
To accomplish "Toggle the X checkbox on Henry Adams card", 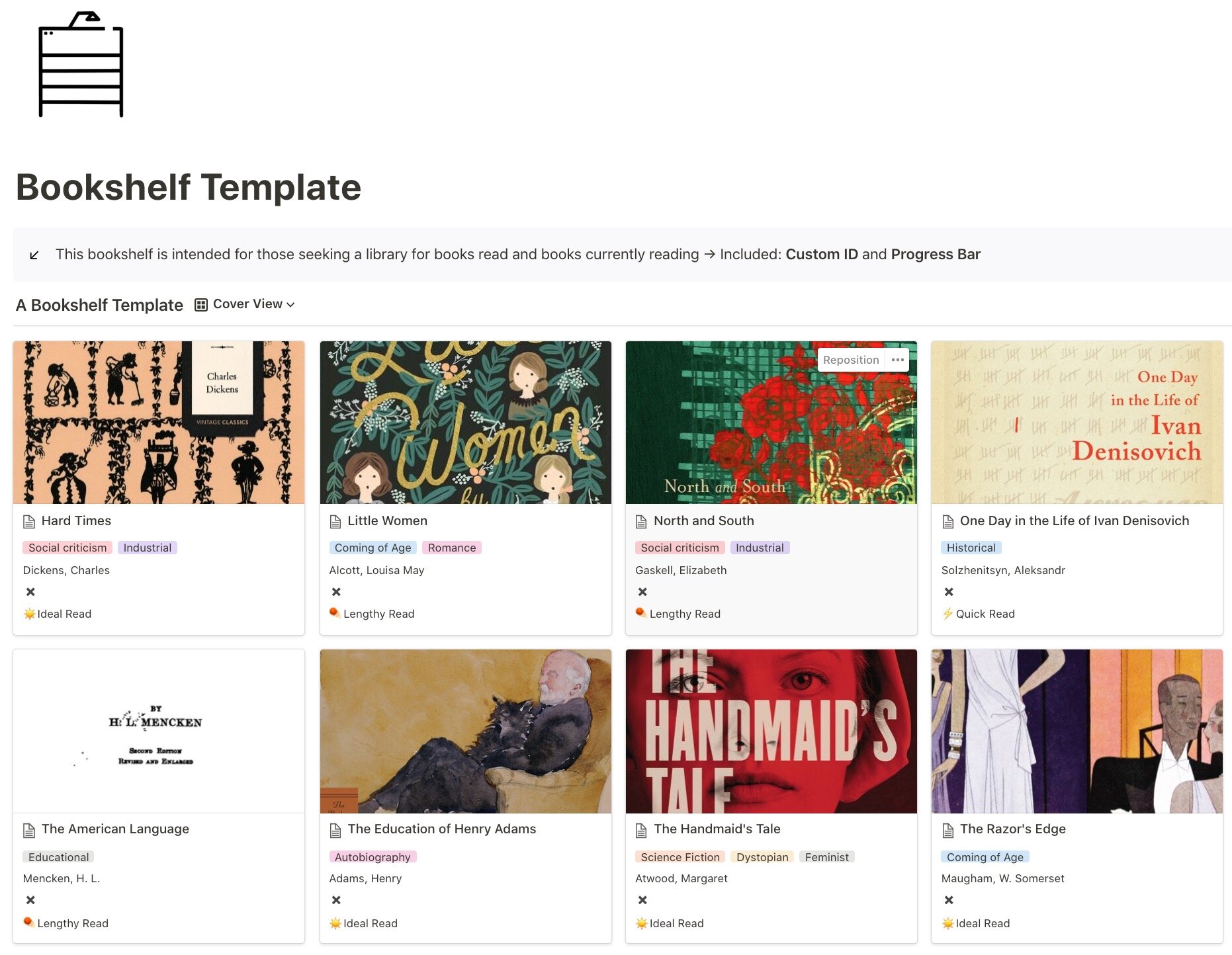I will pyautogui.click(x=336, y=900).
